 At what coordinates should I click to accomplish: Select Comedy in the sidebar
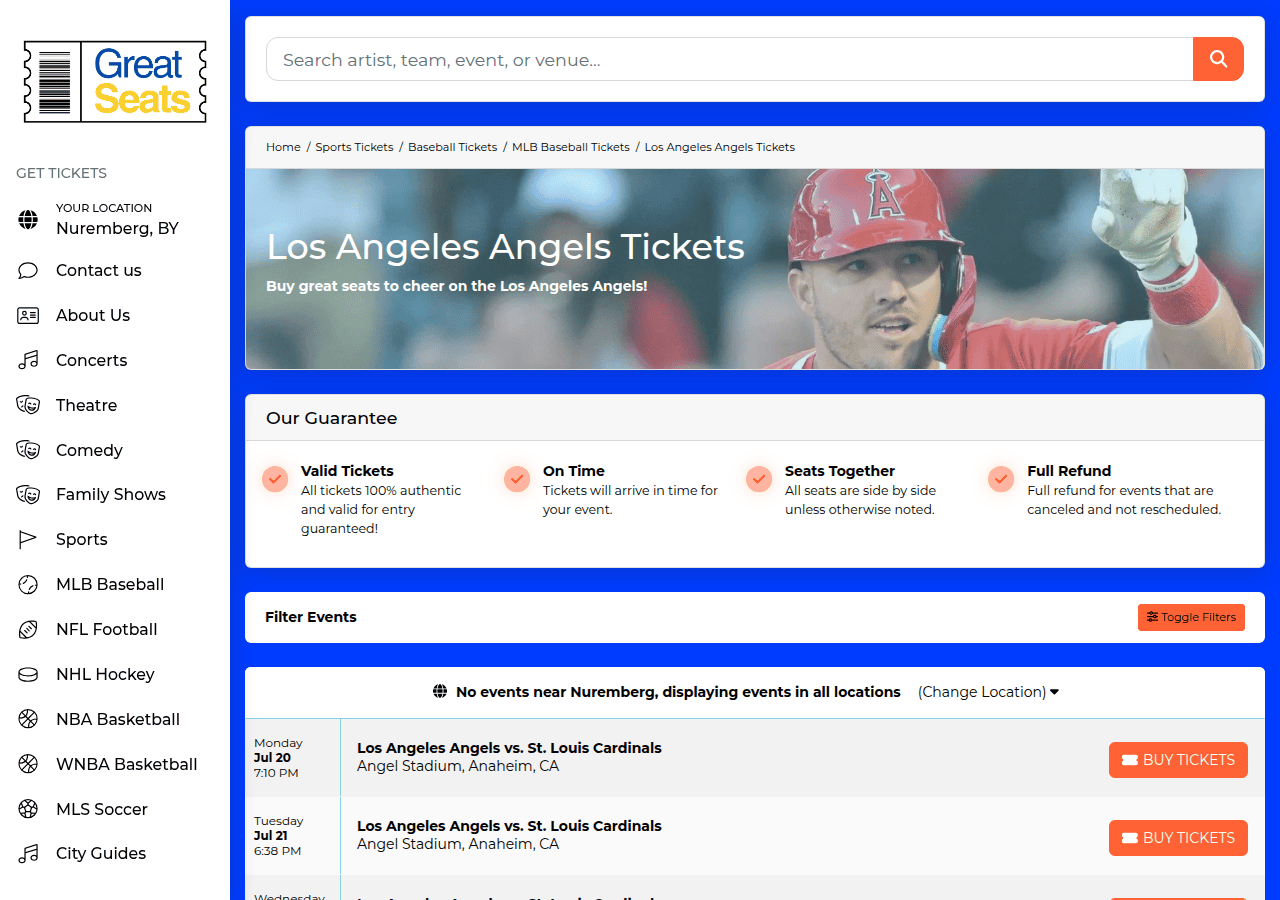pyautogui.click(x=89, y=450)
